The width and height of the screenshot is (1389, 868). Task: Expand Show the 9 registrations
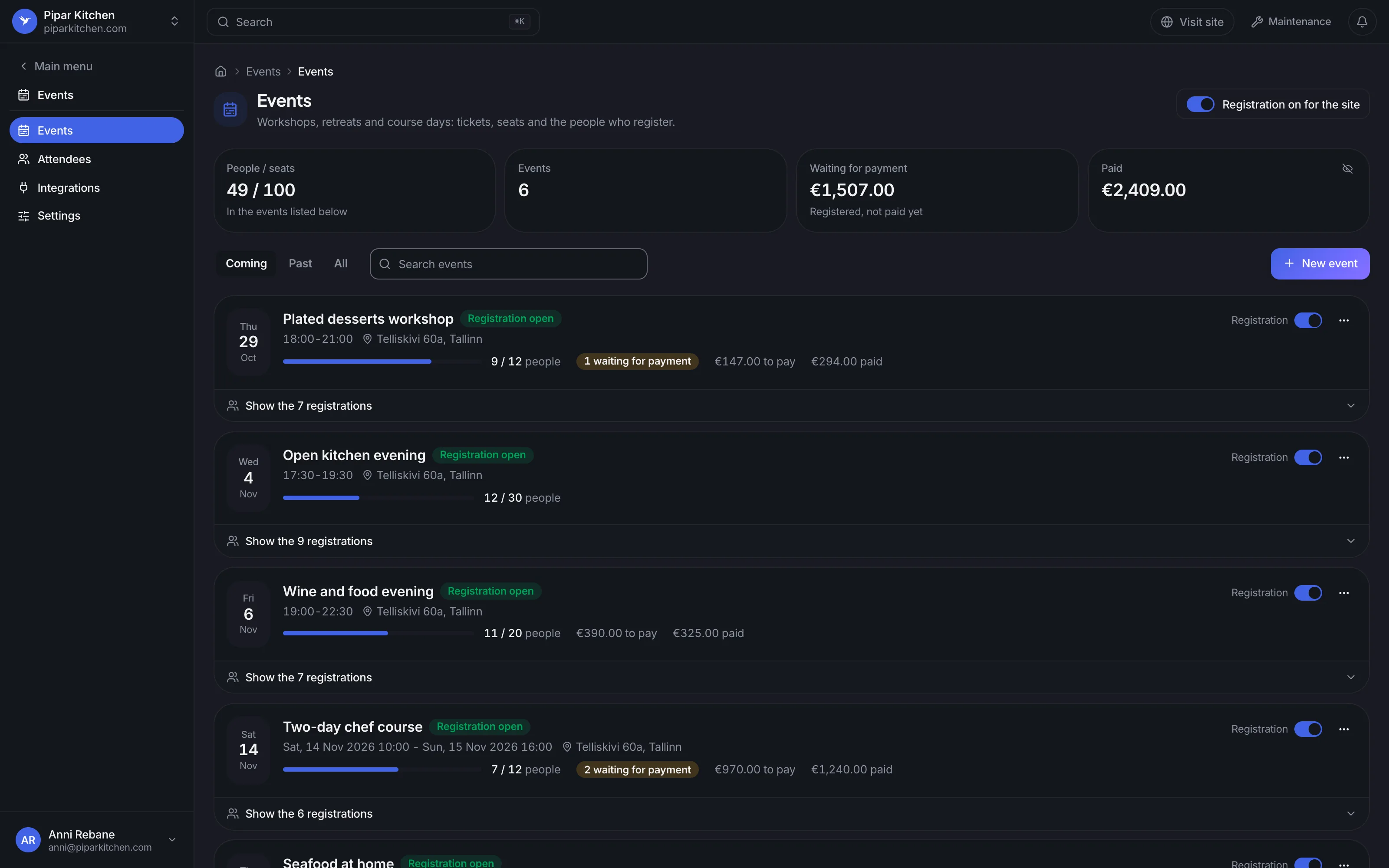point(791,541)
